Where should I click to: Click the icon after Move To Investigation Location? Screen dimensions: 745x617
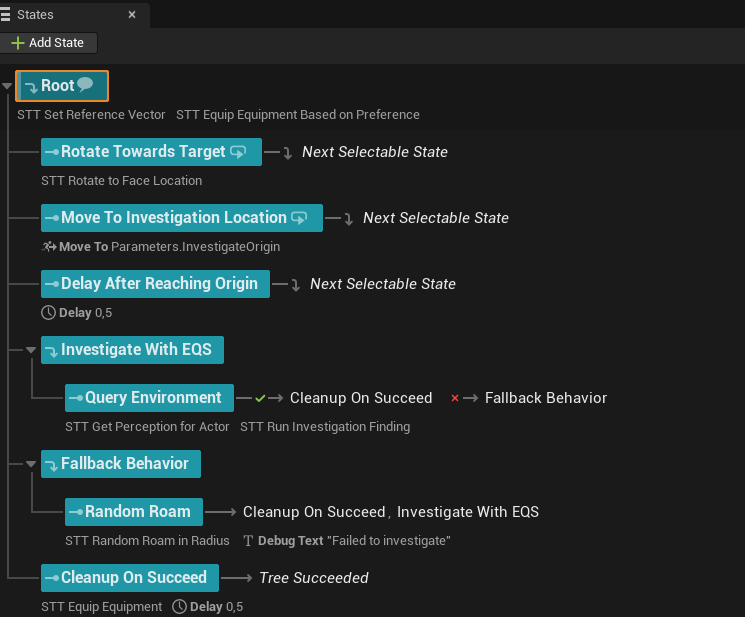298,218
